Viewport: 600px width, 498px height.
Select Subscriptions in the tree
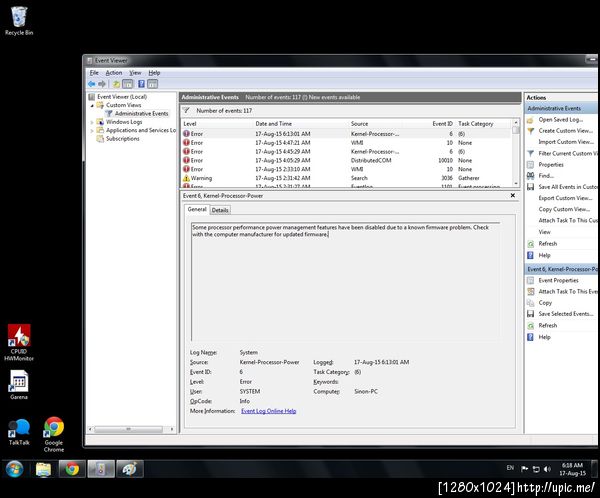tap(122, 139)
